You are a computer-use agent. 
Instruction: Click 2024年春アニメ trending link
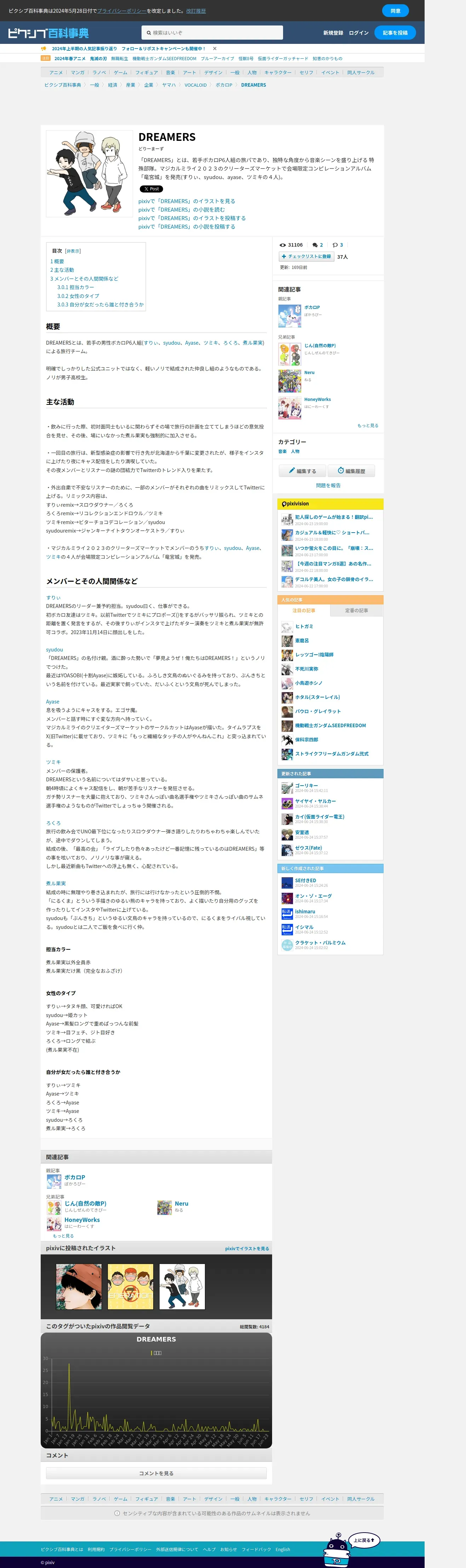click(x=70, y=58)
